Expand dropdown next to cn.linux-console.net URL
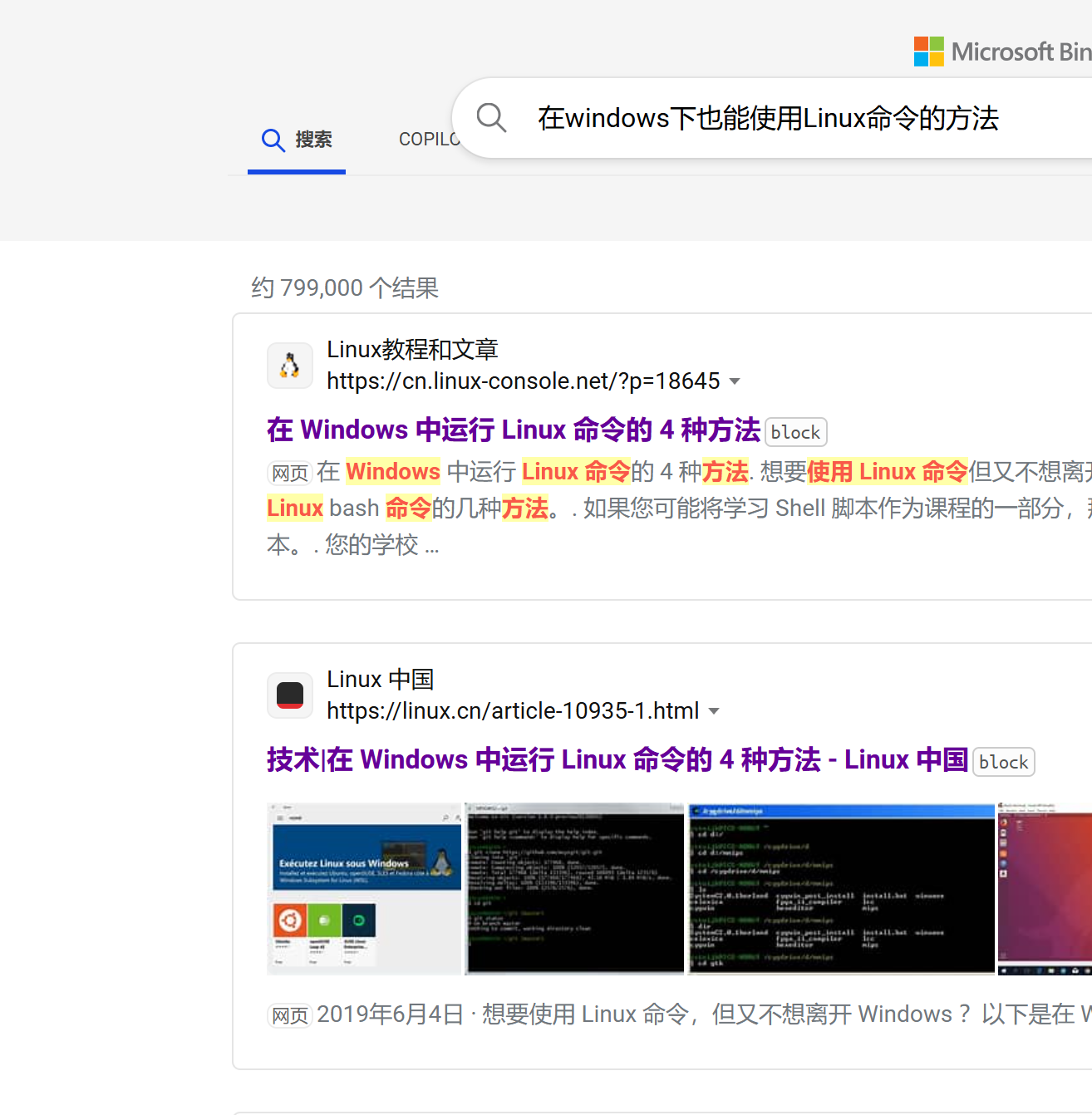Viewport: 1092px width, 1115px height. click(735, 381)
